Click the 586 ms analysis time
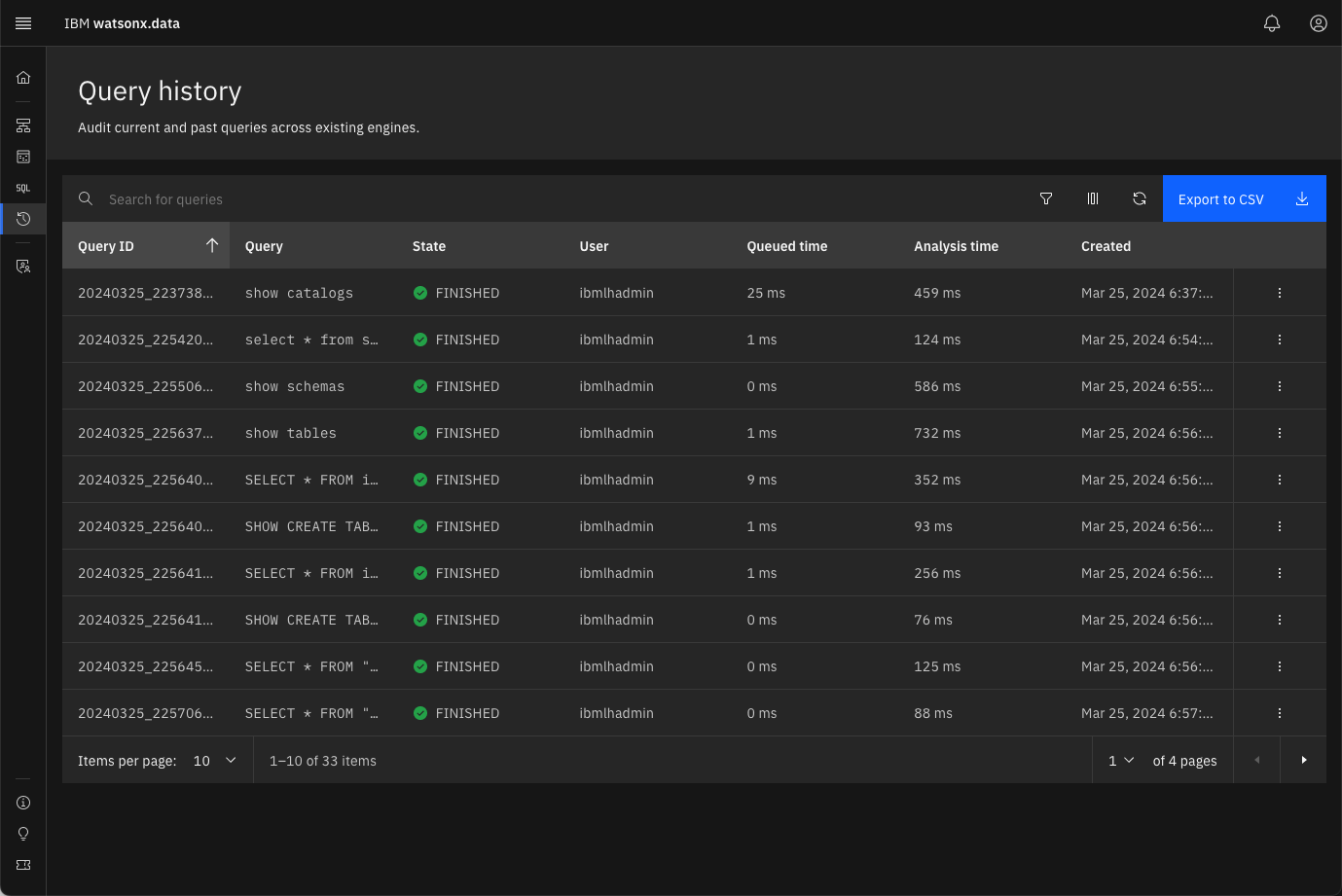Image resolution: width=1342 pixels, height=896 pixels. 937,386
